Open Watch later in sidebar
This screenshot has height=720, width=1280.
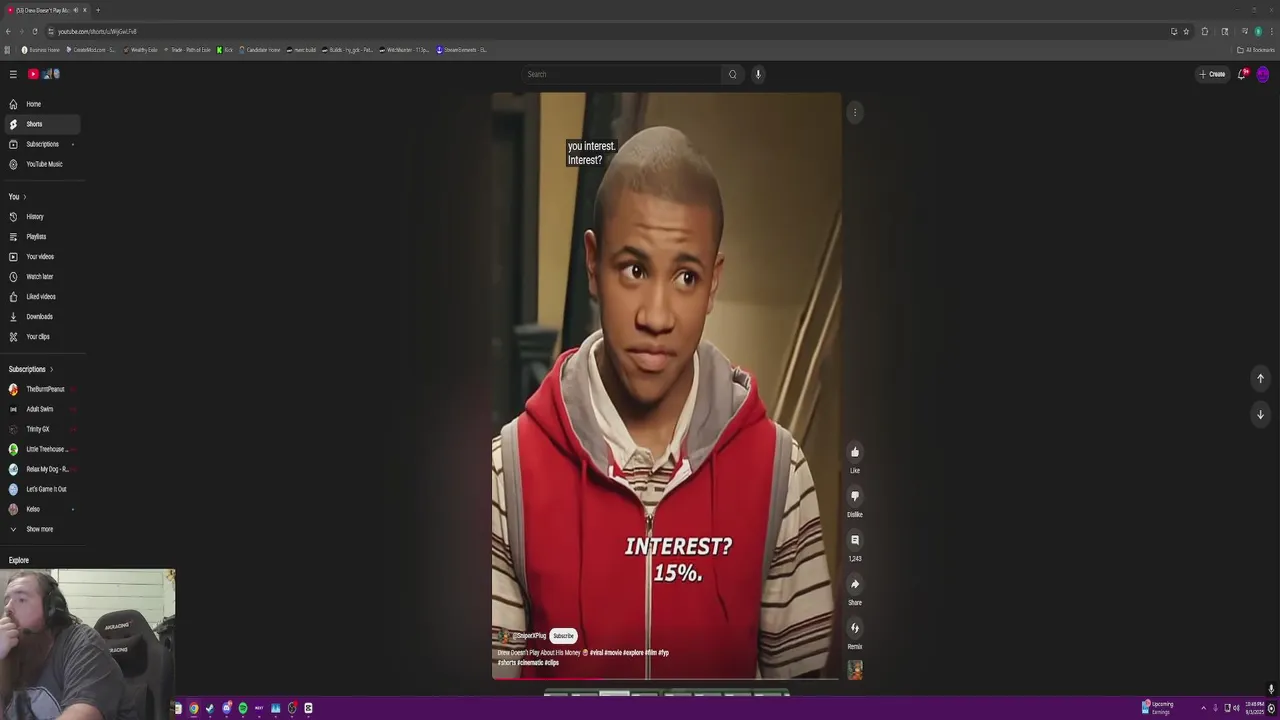(40, 277)
